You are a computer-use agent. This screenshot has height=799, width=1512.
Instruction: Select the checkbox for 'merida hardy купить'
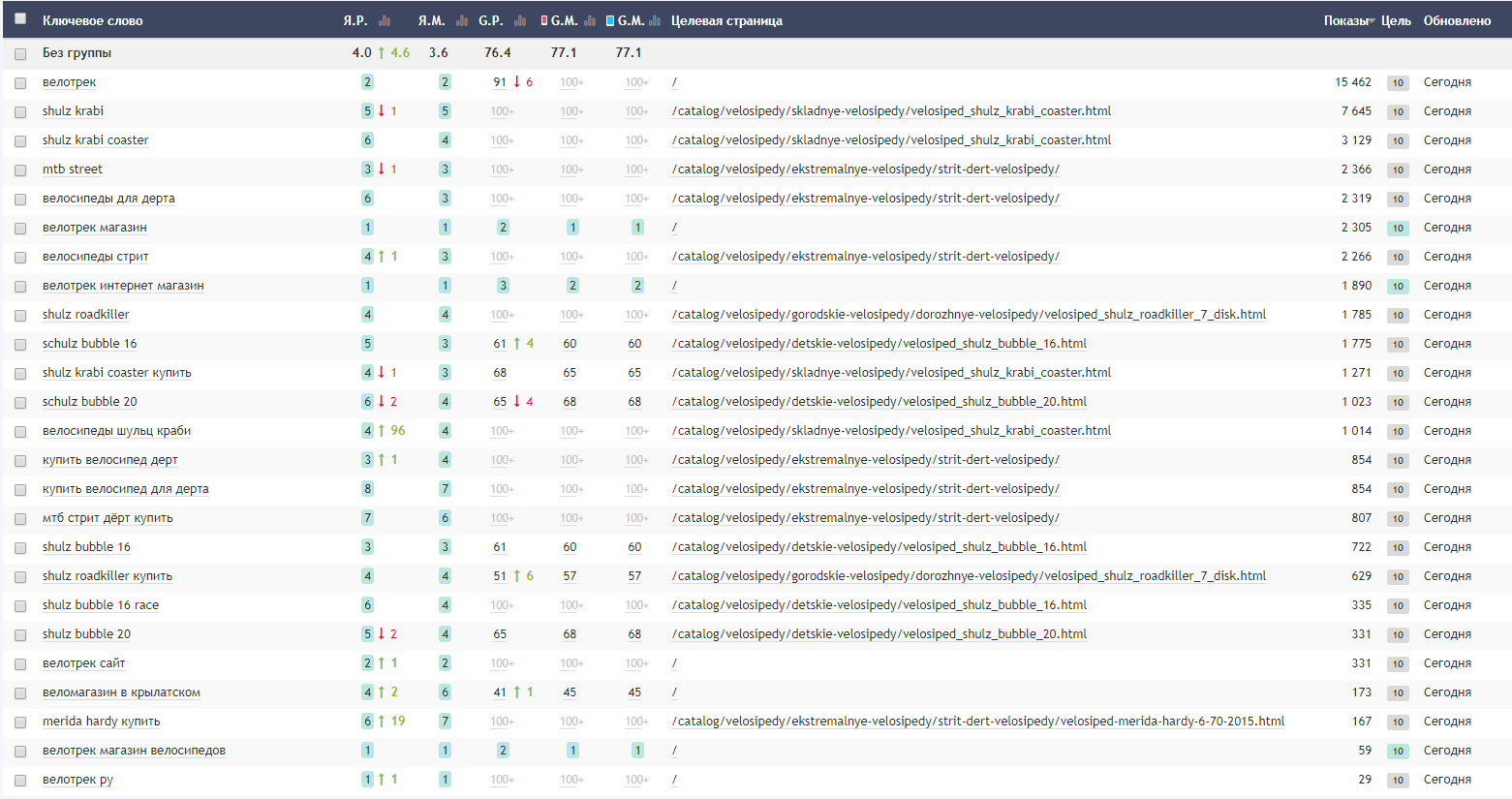pyautogui.click(x=20, y=722)
